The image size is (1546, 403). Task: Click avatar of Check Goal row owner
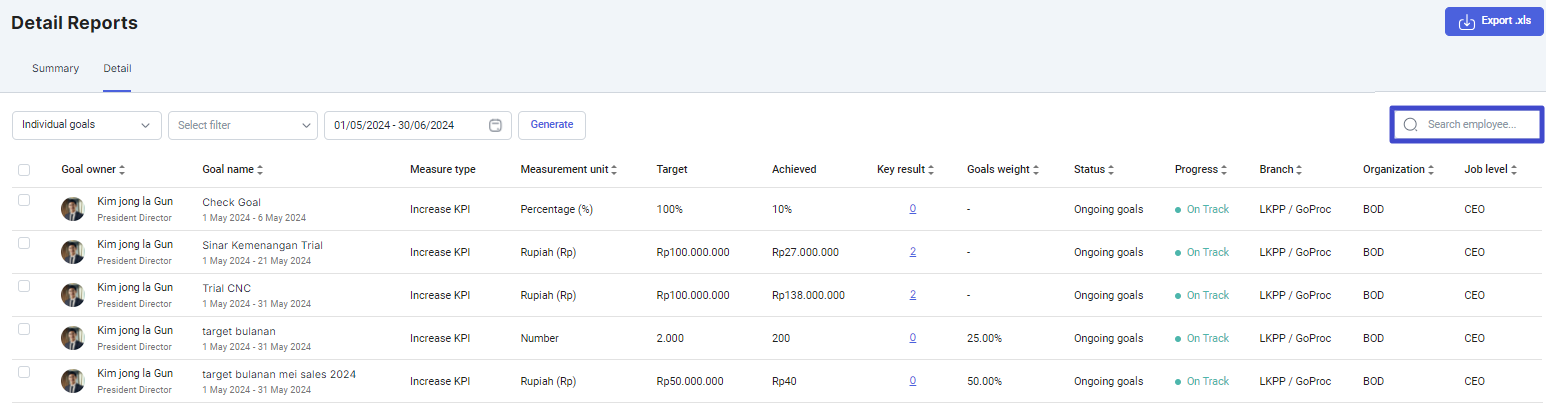[x=73, y=209]
